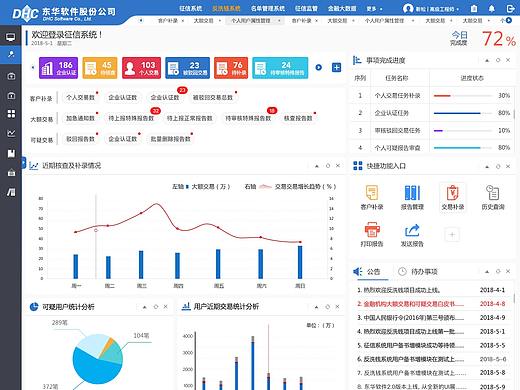Open 客户补录 shortcut icon in 快捷功能入口
The height and width of the screenshot is (390, 520).
(372, 197)
